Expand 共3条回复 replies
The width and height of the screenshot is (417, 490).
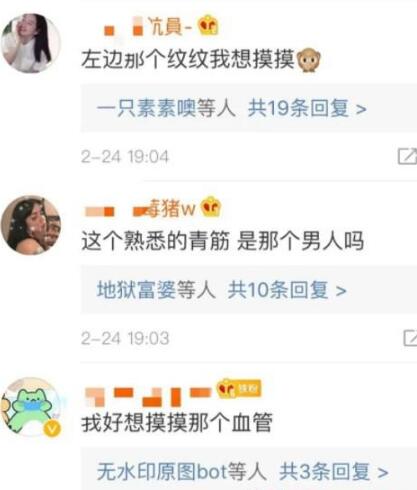point(334,472)
